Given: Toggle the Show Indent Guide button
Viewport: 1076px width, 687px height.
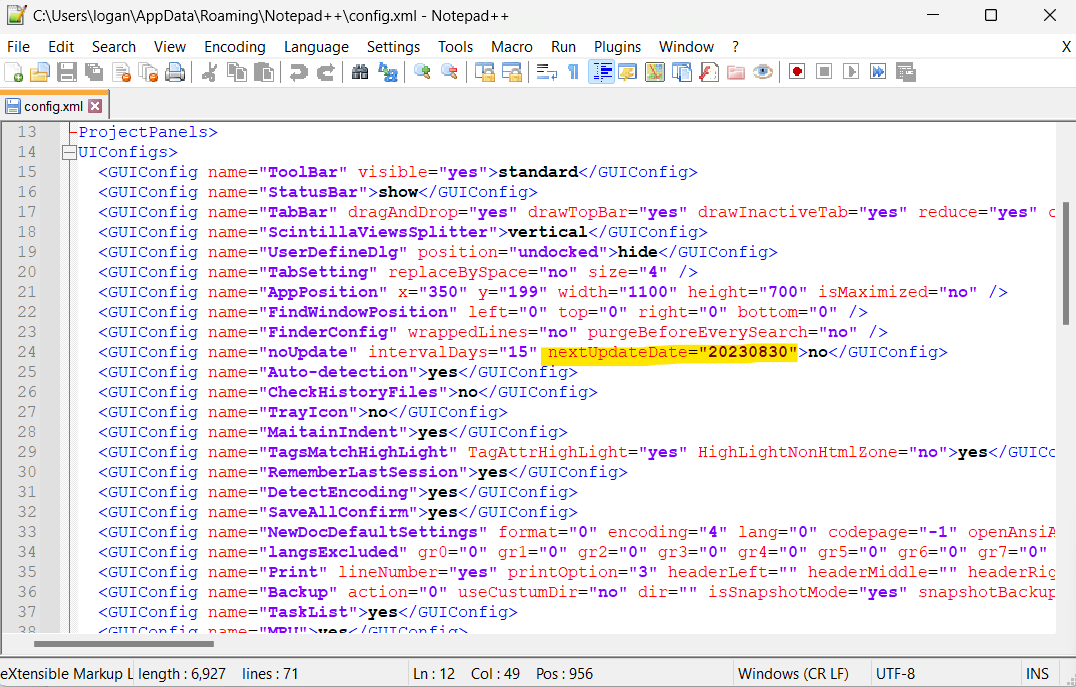Looking at the screenshot, I should pos(601,72).
